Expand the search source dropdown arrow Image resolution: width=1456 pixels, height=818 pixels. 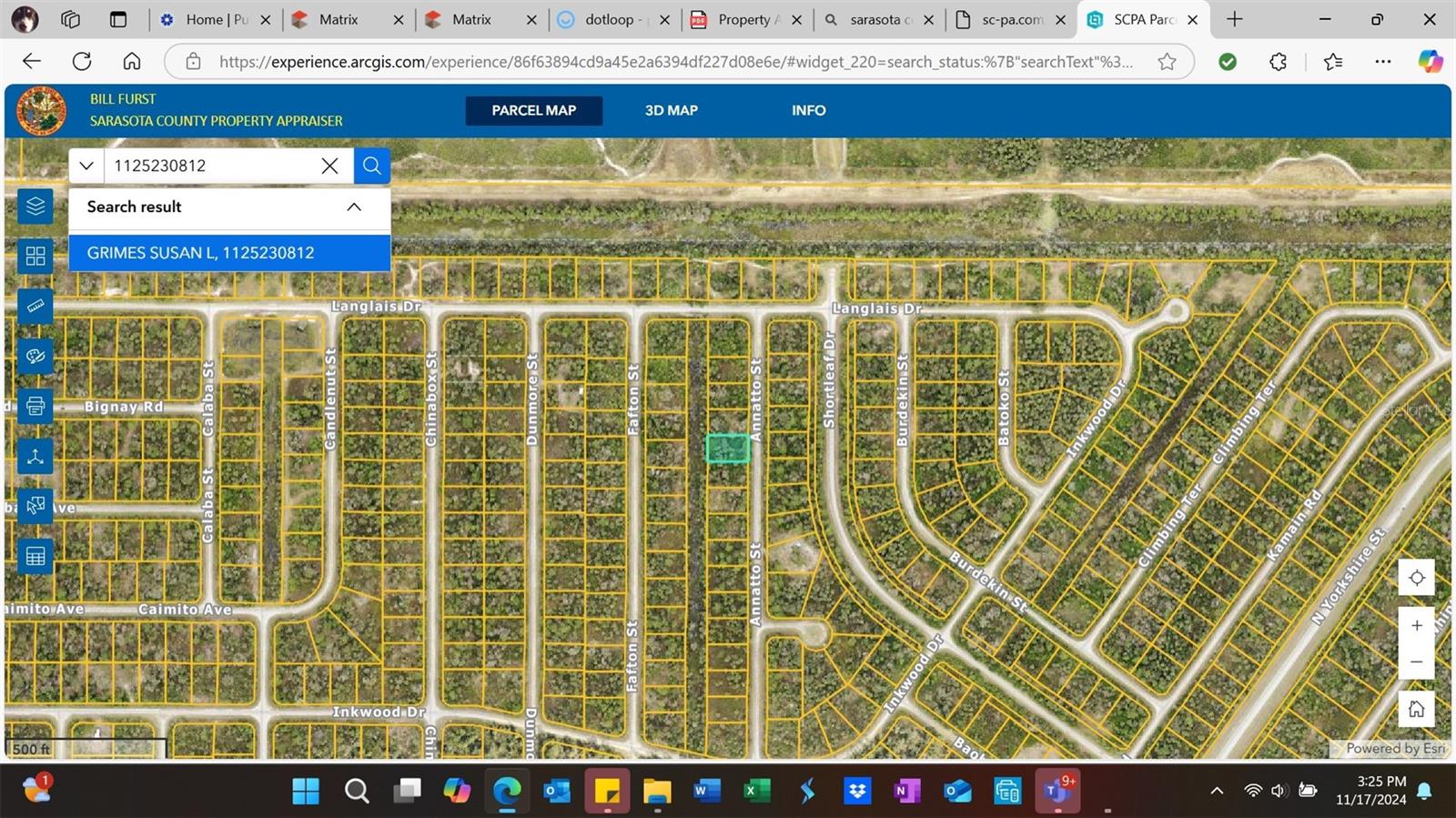[86, 166]
